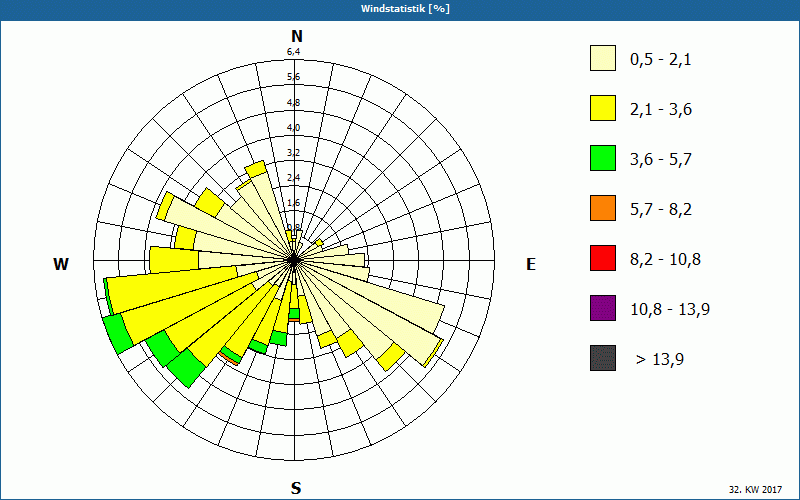Click the 10,8 - 13,9 legend text
Image resolution: width=800 pixels, height=500 pixels.
click(x=670, y=310)
